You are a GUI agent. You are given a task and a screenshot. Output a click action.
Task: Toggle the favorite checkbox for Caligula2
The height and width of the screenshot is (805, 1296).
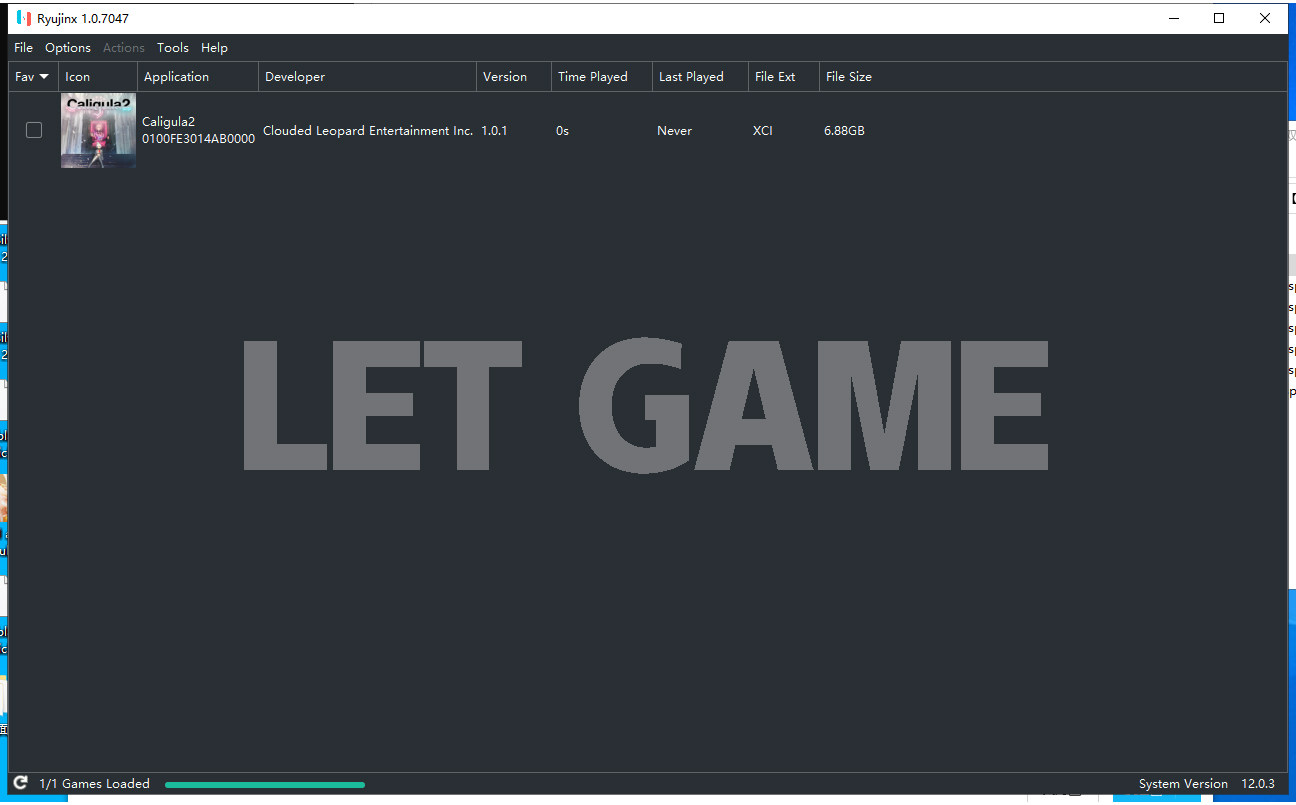(34, 130)
